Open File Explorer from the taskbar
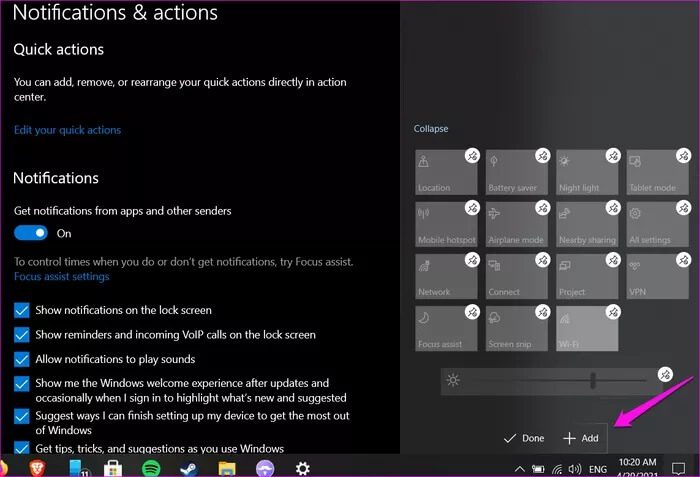 227,469
